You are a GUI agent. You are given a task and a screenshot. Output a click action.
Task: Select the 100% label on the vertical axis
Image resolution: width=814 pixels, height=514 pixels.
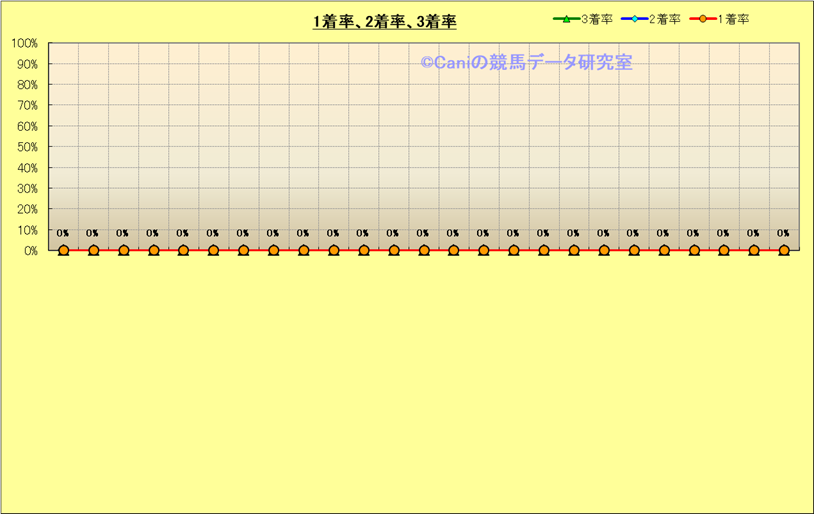pos(24,43)
